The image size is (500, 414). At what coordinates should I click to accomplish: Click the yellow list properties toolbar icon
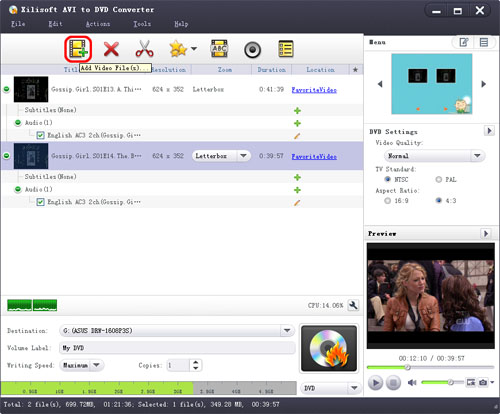pyautogui.click(x=286, y=49)
